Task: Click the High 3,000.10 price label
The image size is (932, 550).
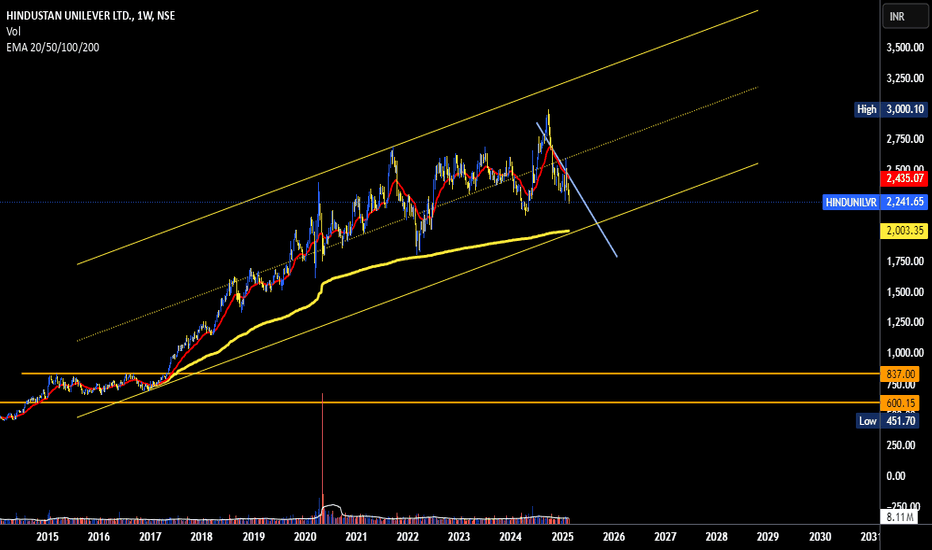Action: pos(890,109)
